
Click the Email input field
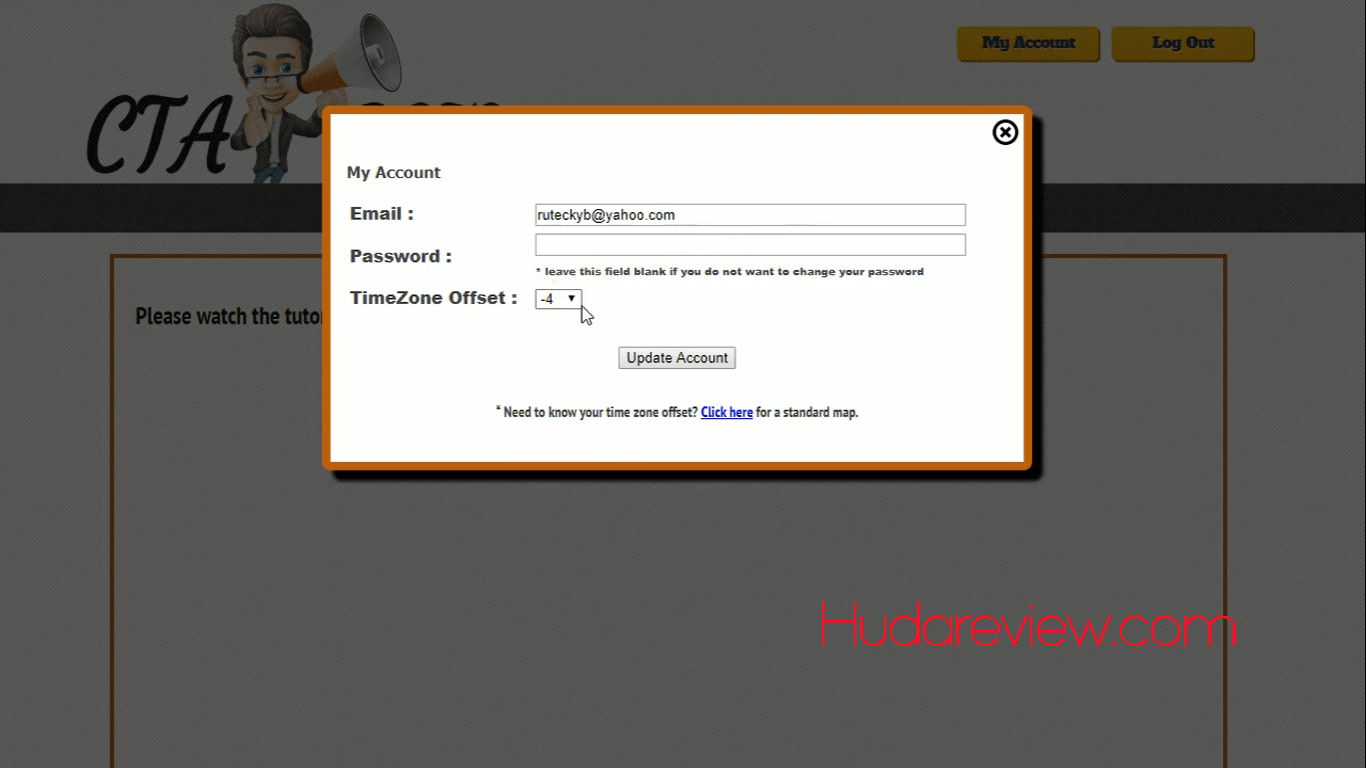[x=750, y=215]
